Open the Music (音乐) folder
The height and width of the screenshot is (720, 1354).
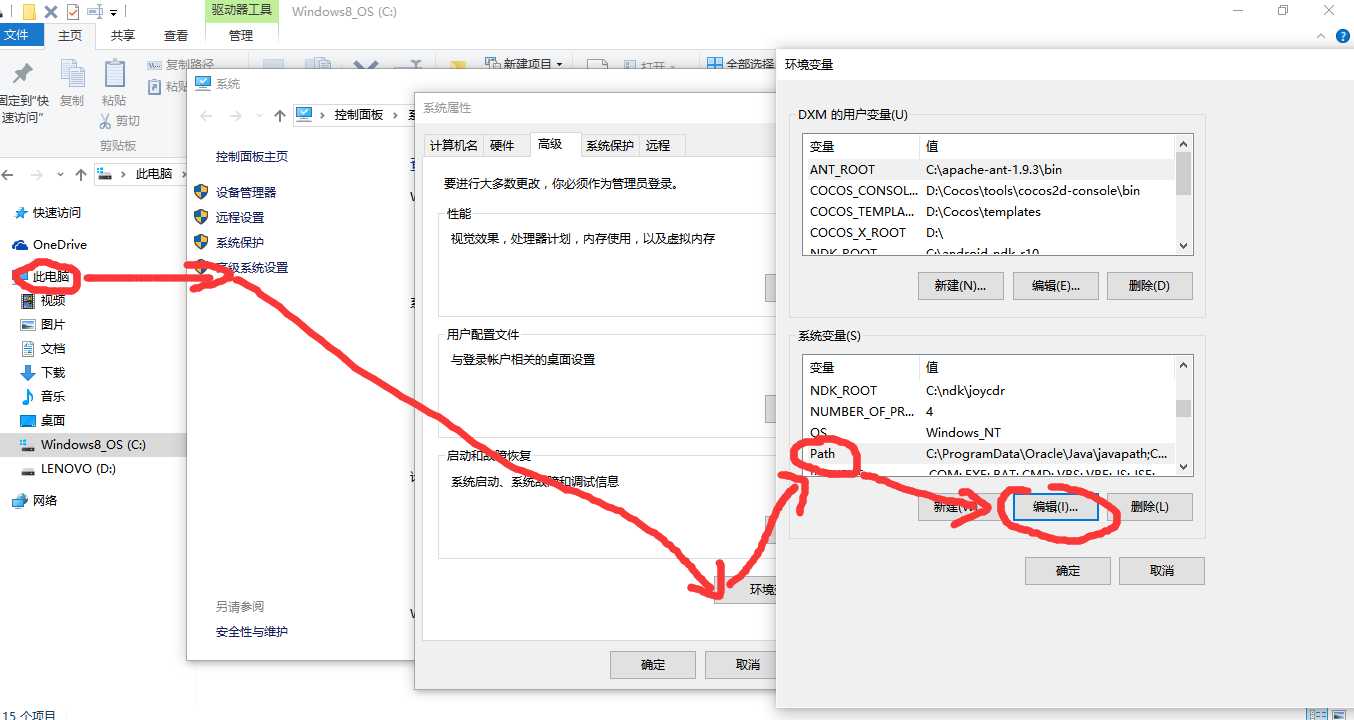[53, 396]
